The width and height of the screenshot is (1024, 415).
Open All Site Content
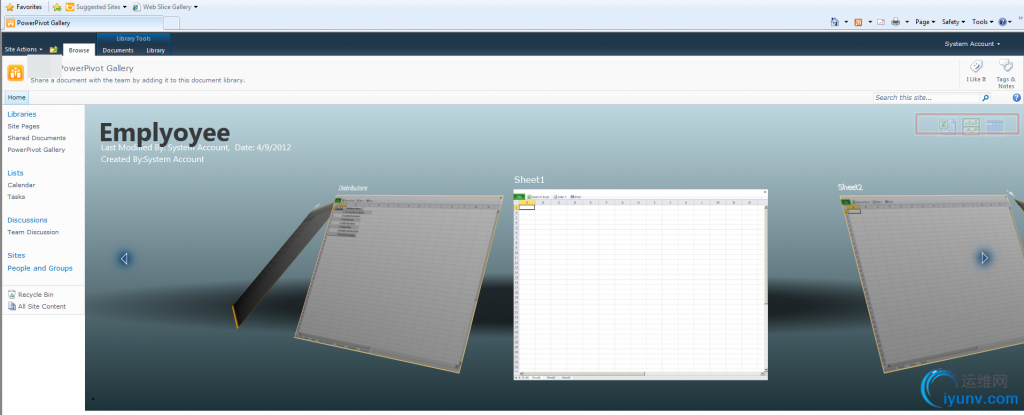pos(37,307)
